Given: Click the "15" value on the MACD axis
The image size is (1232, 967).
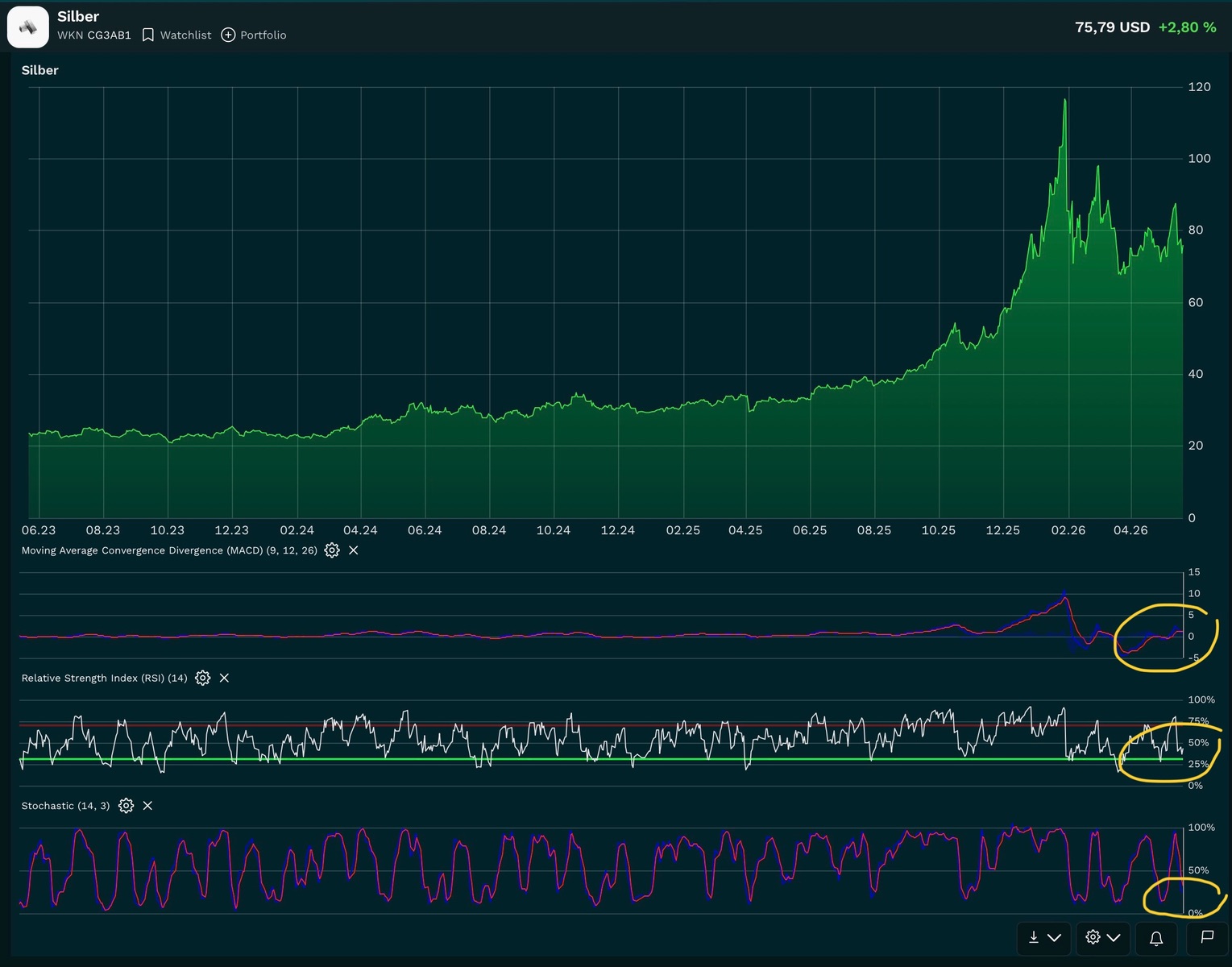Looking at the screenshot, I should pyautogui.click(x=1194, y=572).
